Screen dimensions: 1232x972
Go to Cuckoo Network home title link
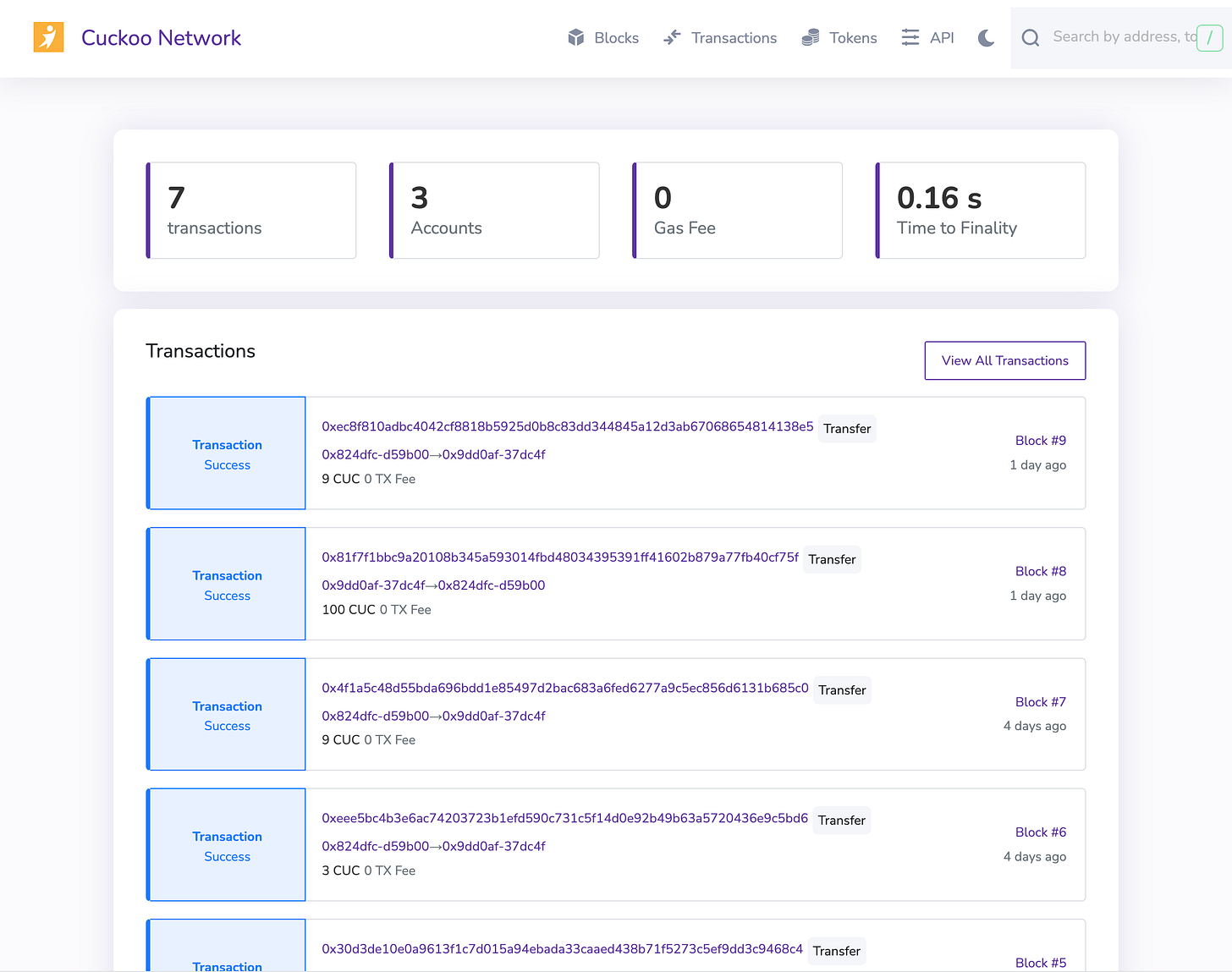[161, 38]
